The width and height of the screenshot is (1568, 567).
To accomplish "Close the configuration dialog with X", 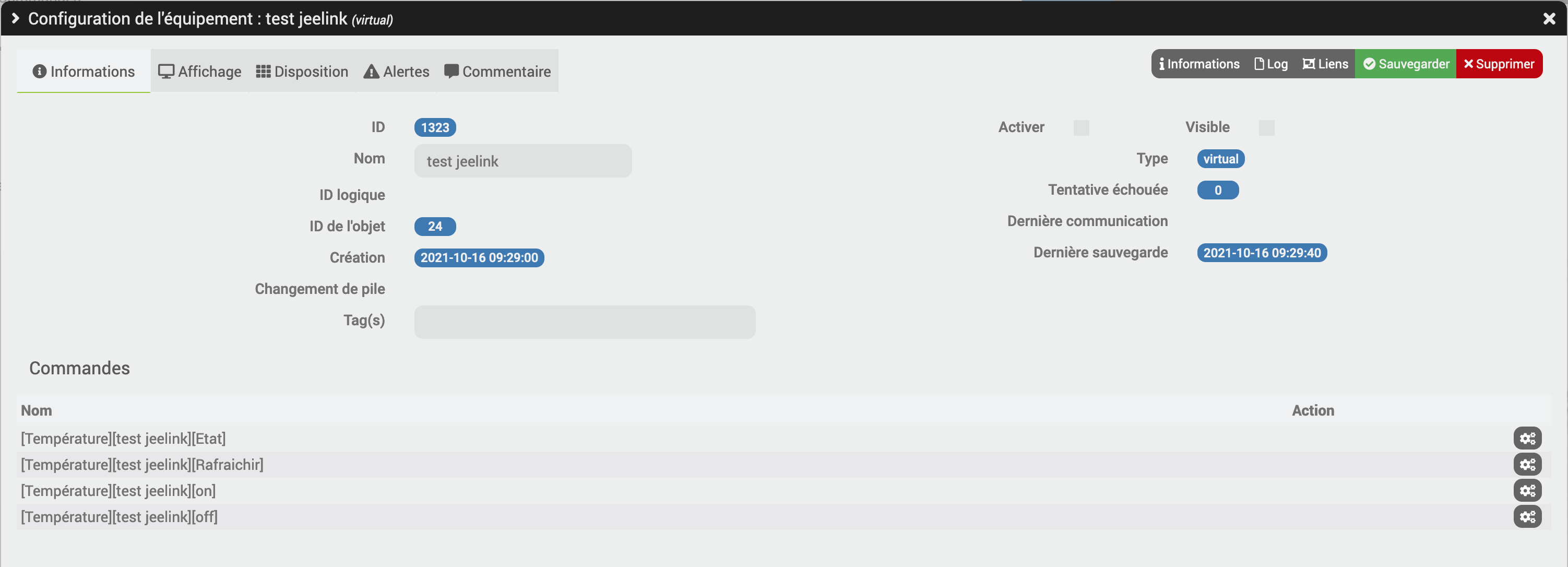I will tap(1549, 19).
